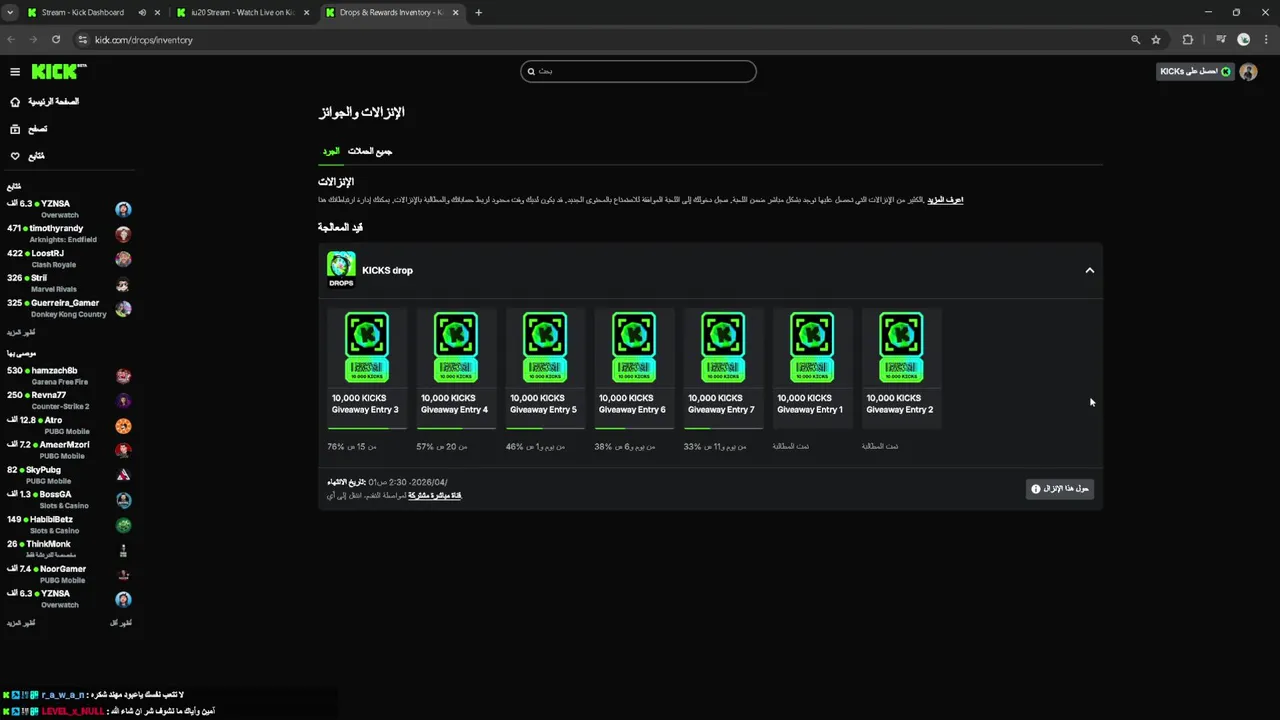This screenshot has width=1280, height=720.
Task: Click the browser zoom magnifier icon
Action: (x=1135, y=40)
